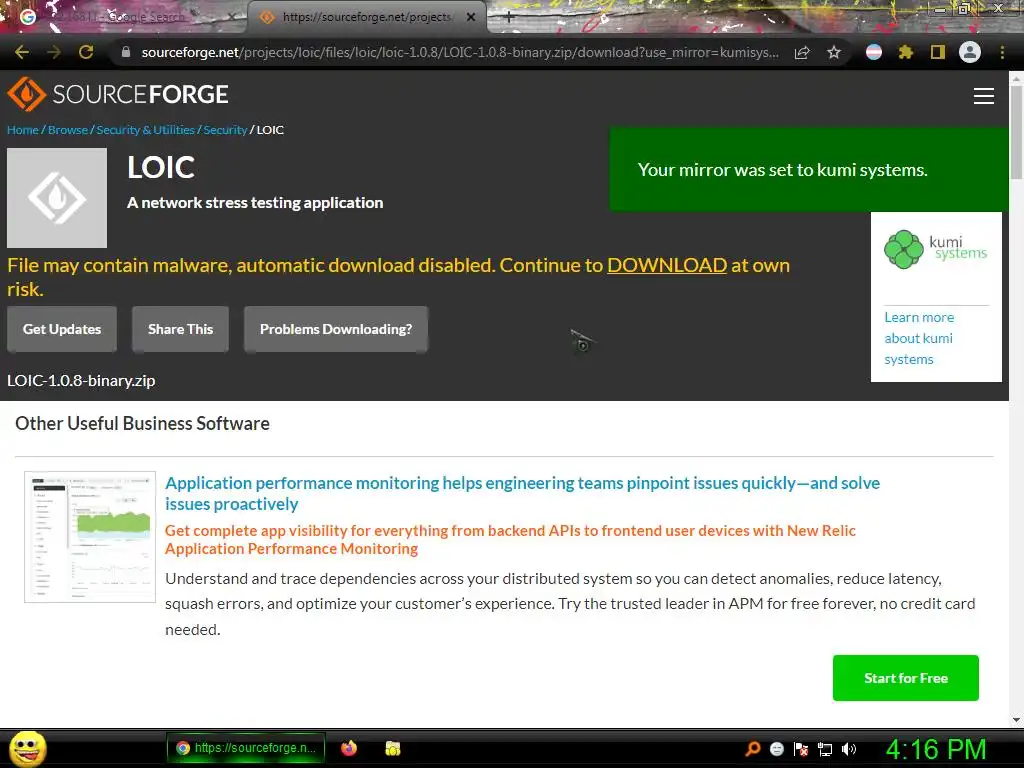Viewport: 1024px width, 768px height.
Task: Toggle the browser side panel icon
Action: coord(938,52)
